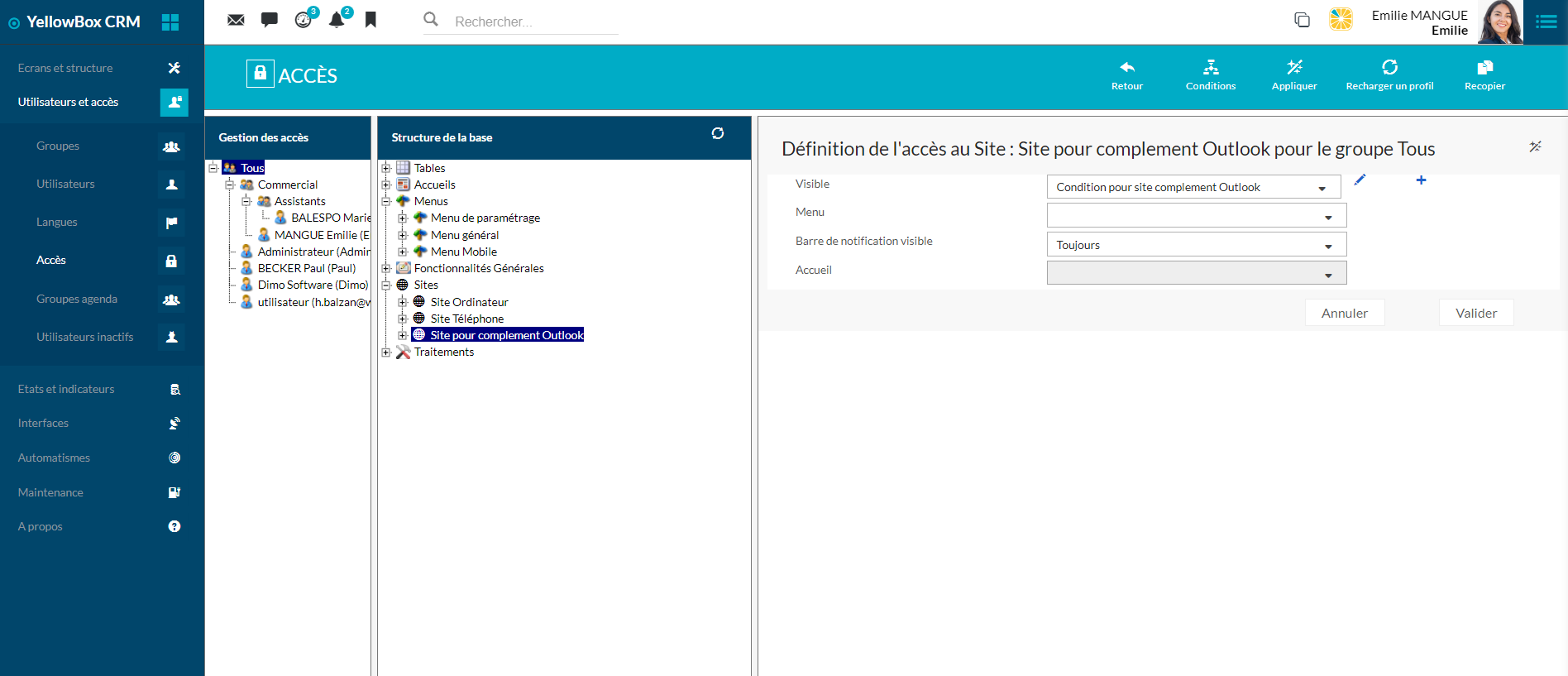Click the bookmark icon in top bar
The width and height of the screenshot is (1568, 676).
point(370,20)
